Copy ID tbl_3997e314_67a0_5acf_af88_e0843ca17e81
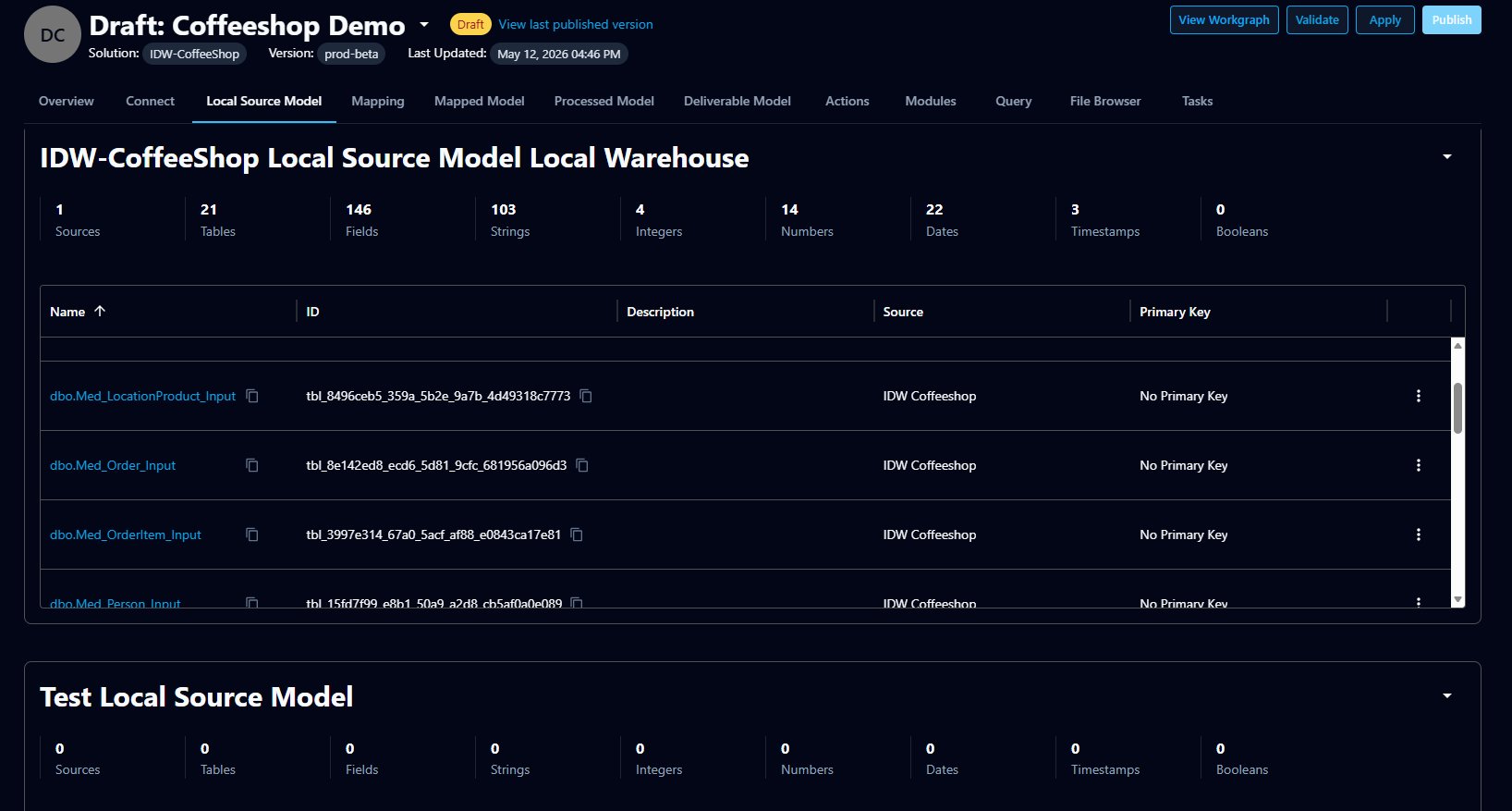Image resolution: width=1512 pixels, height=811 pixels. click(577, 535)
